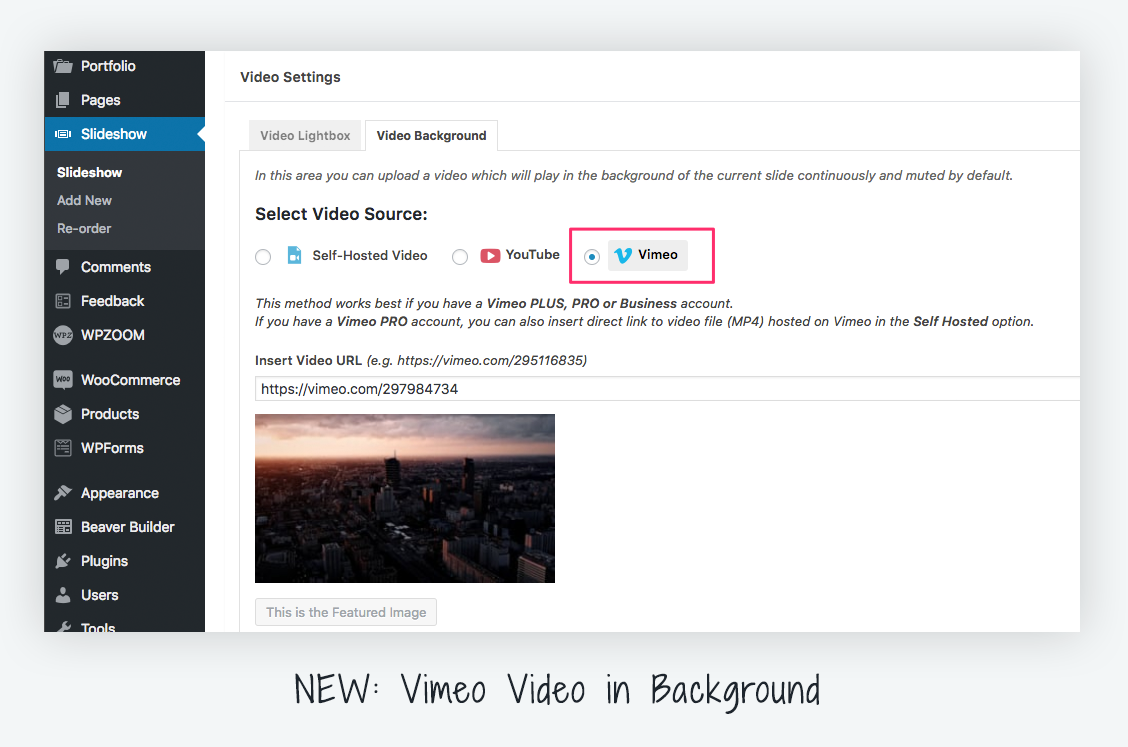This screenshot has height=747, width=1128.
Task: Open the Plugins menu
Action: [124, 561]
